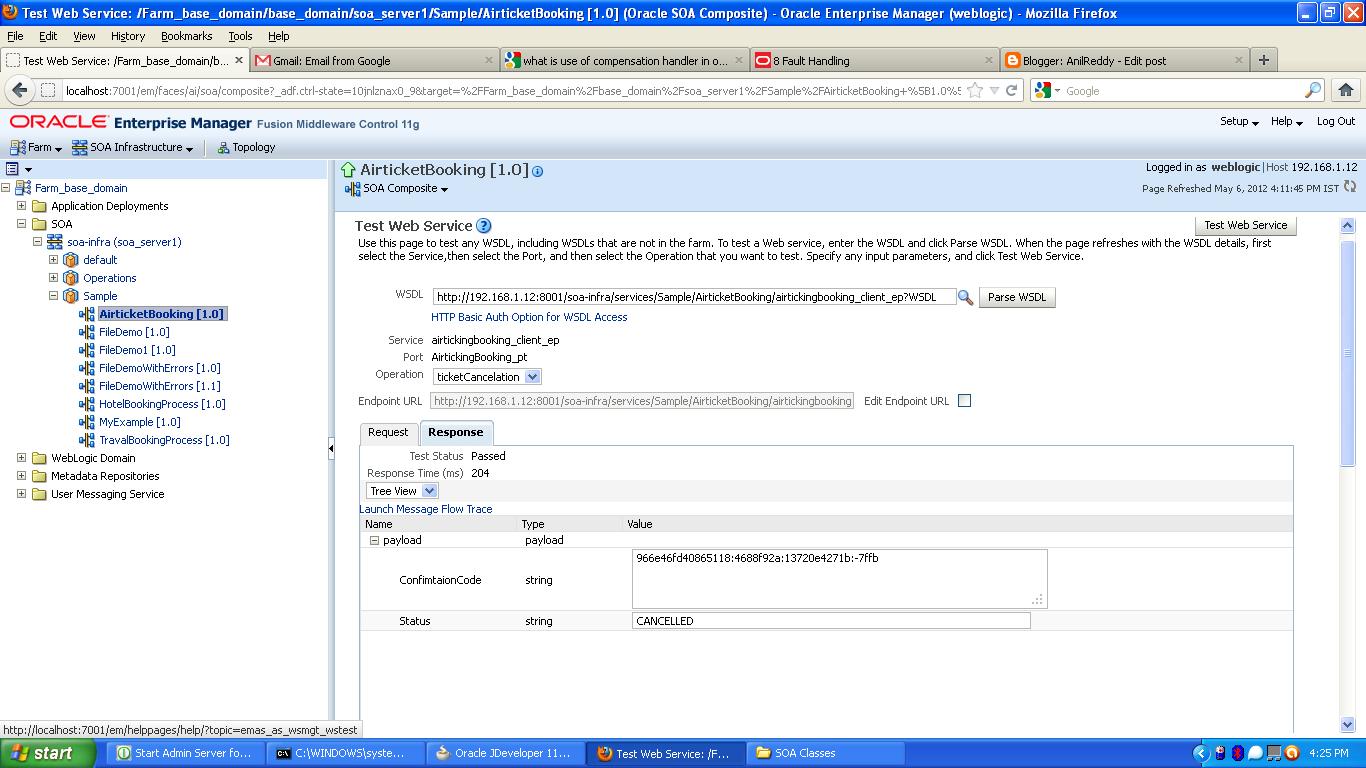Image resolution: width=1366 pixels, height=768 pixels.
Task: Click the vertical scrollbar down arrow
Action: click(1347, 725)
